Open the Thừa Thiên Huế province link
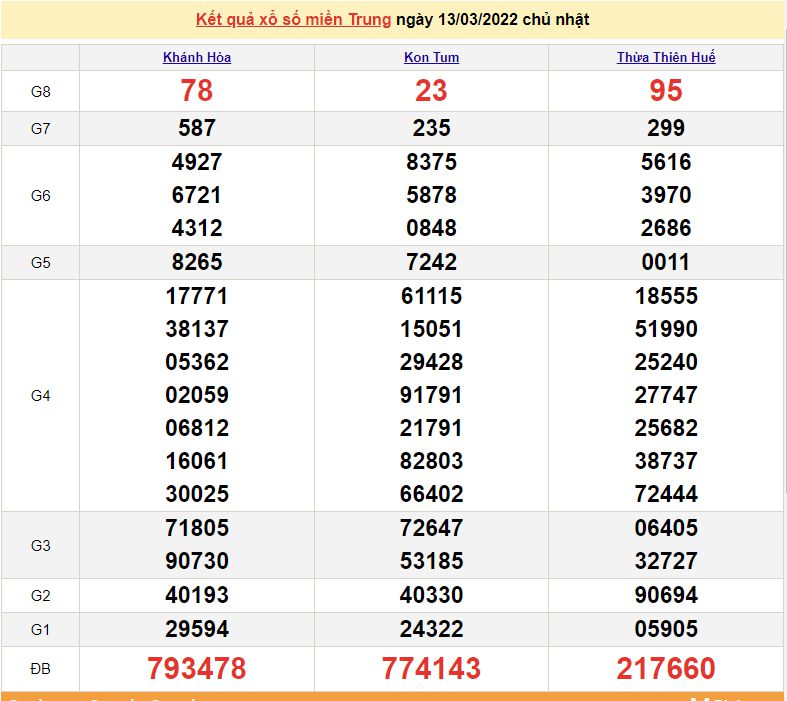 [x=666, y=57]
